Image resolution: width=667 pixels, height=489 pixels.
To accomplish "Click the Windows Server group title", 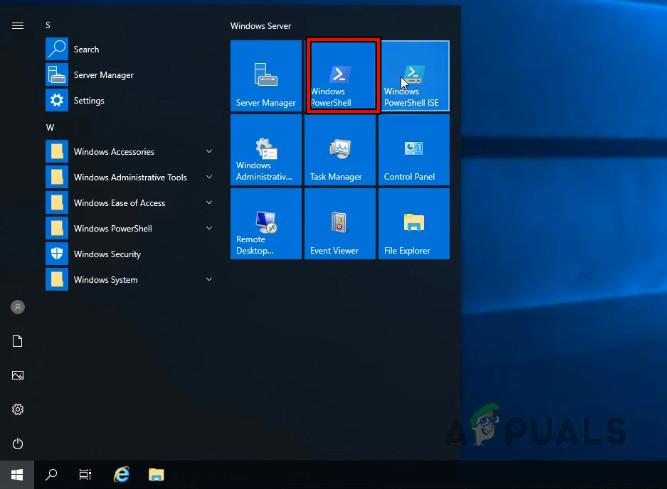I will pos(261,26).
